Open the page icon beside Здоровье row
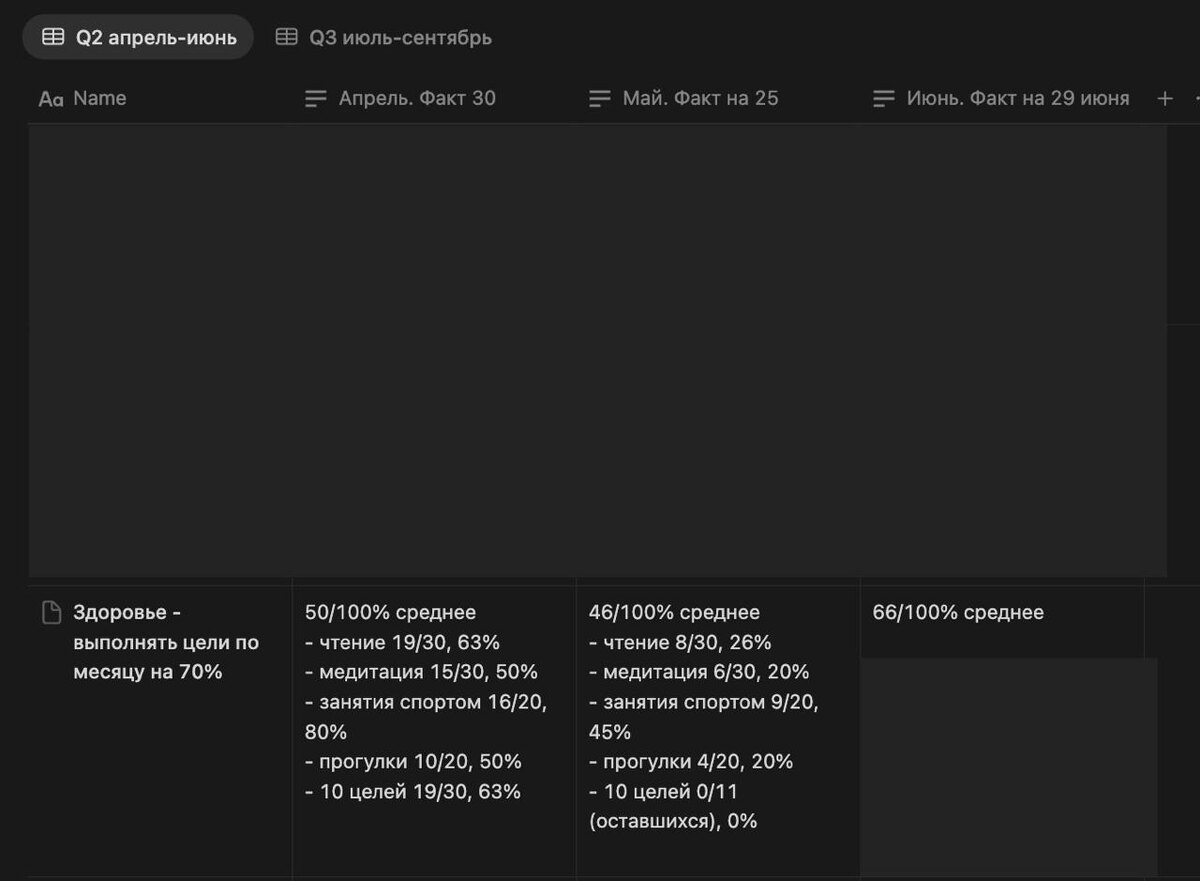Viewport: 1200px width, 881px height. (x=51, y=613)
